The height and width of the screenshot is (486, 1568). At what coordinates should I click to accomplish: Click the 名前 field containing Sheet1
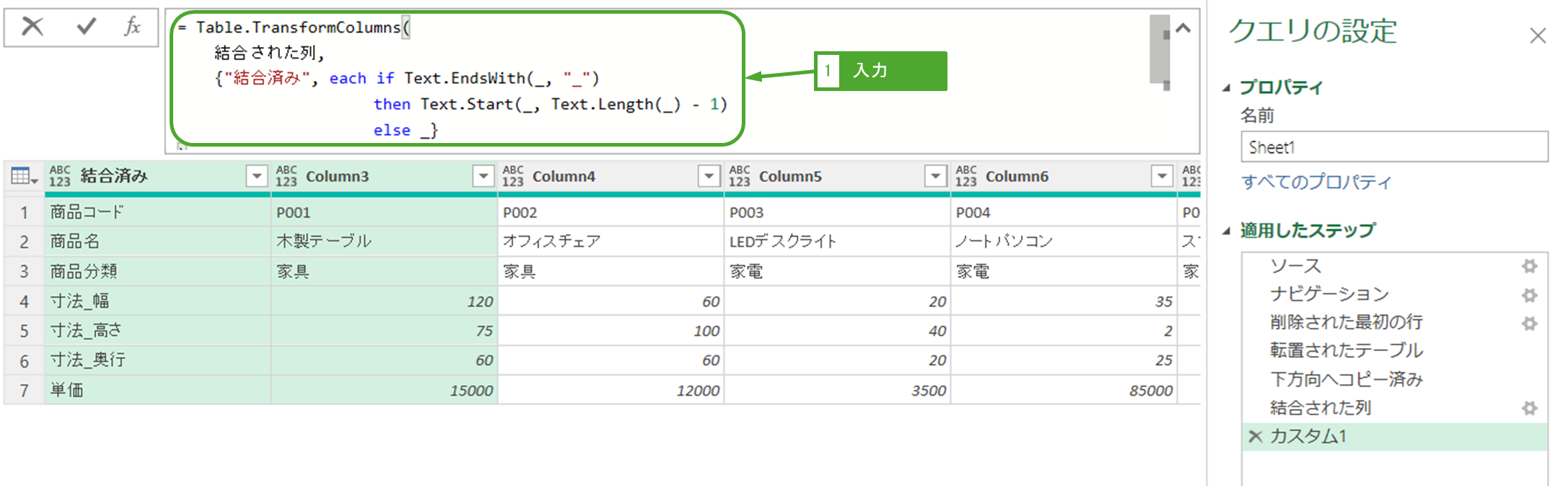click(1393, 147)
